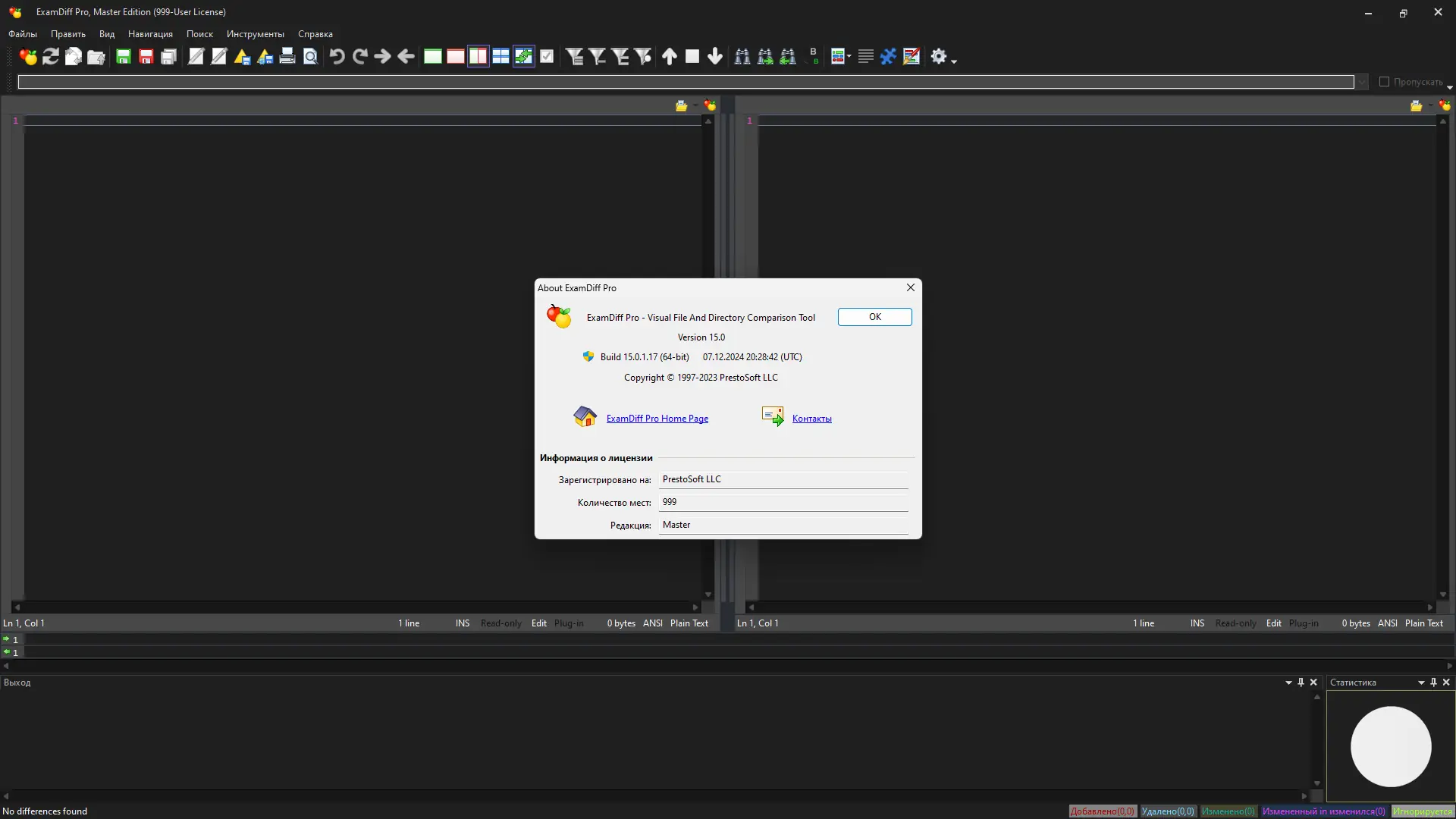The image size is (1456, 819).
Task: Expand the options gear dropdown arrow
Action: pyautogui.click(x=954, y=61)
